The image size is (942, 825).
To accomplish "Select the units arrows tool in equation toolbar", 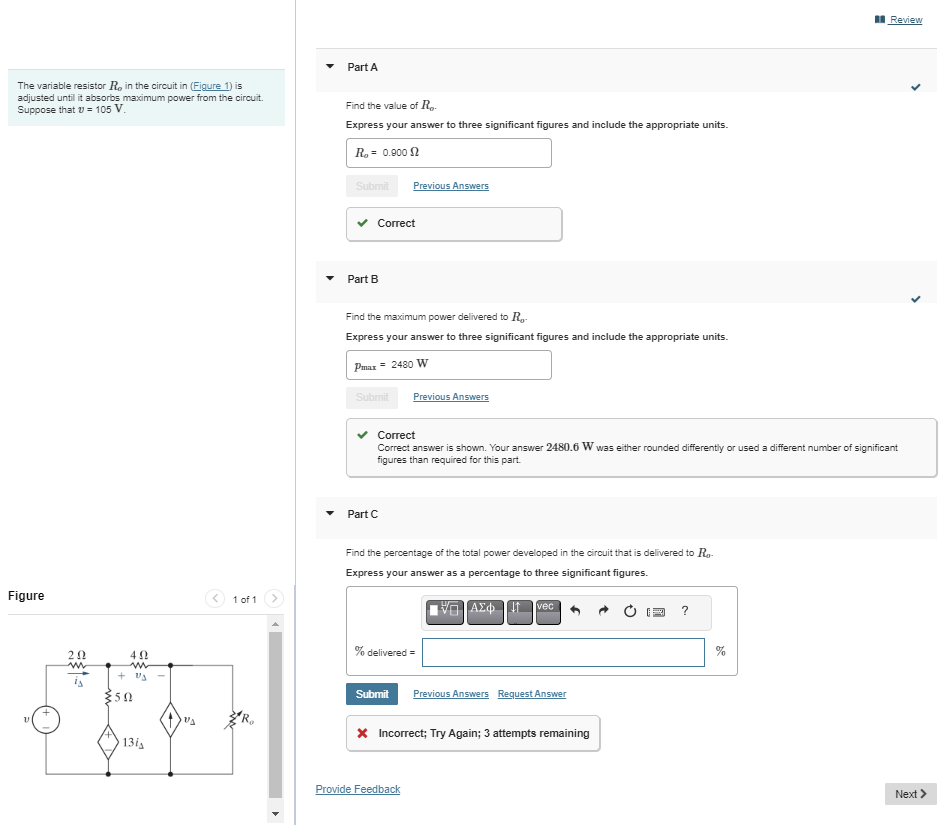I will (517, 612).
